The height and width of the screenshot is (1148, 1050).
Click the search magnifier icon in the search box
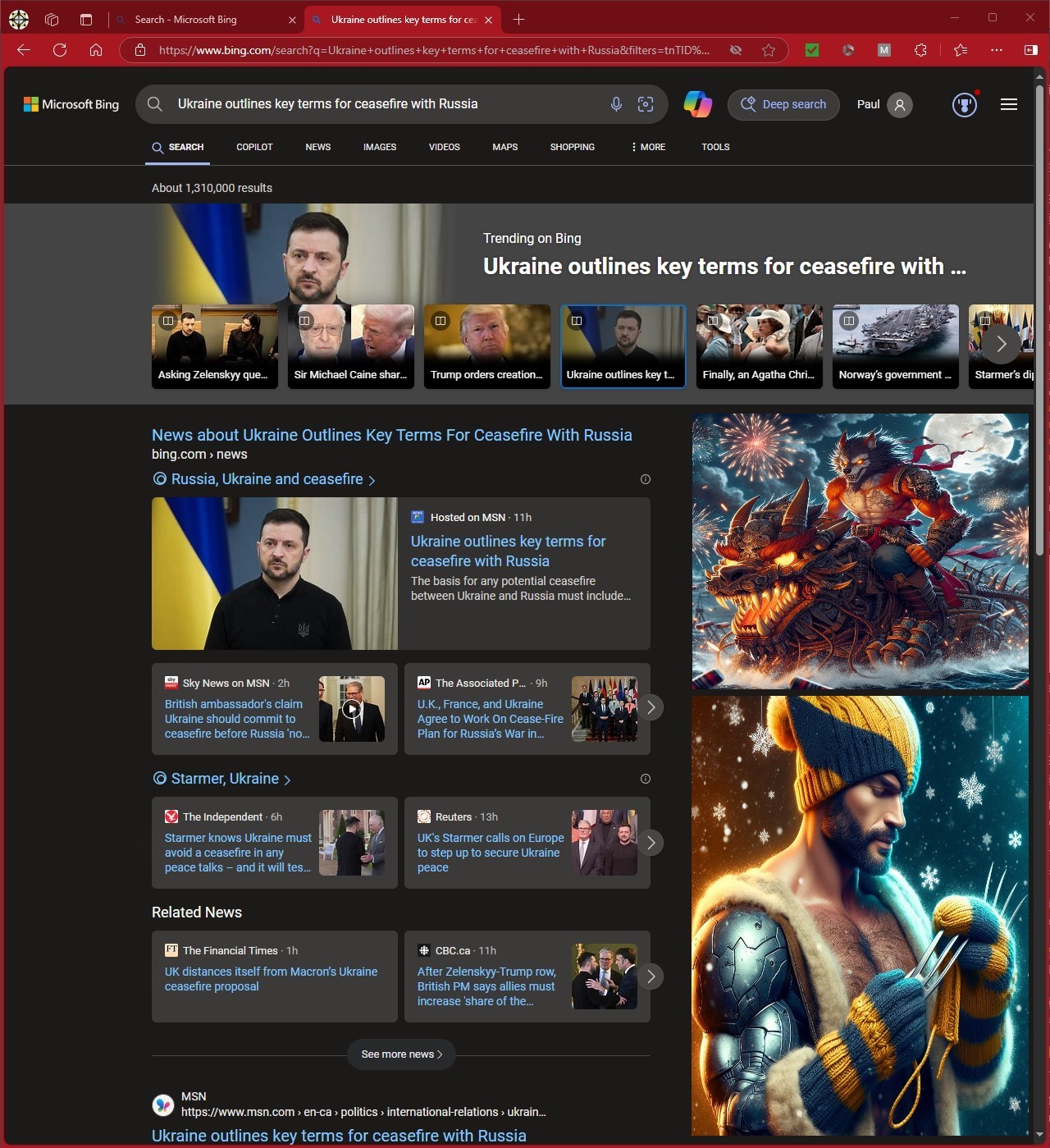[x=154, y=104]
